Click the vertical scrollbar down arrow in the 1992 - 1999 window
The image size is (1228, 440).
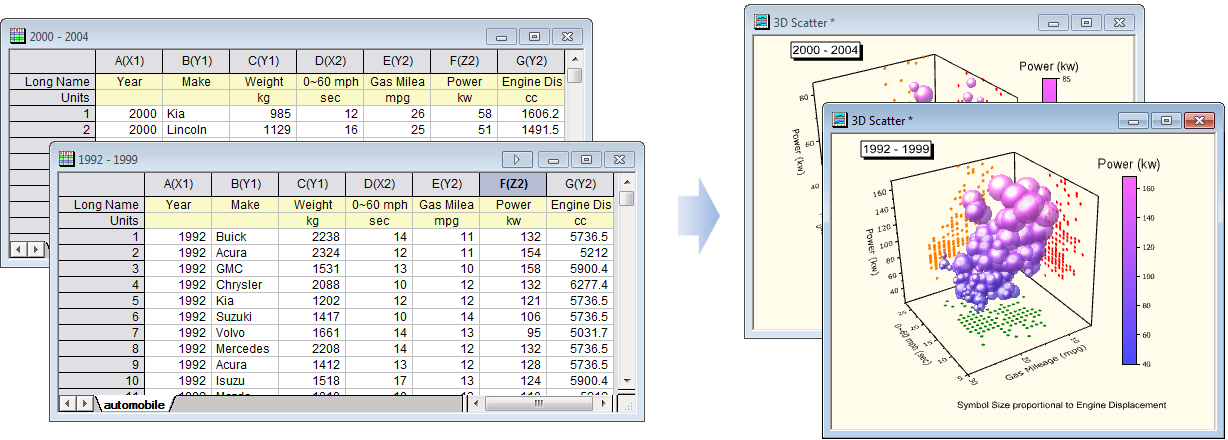point(627,380)
